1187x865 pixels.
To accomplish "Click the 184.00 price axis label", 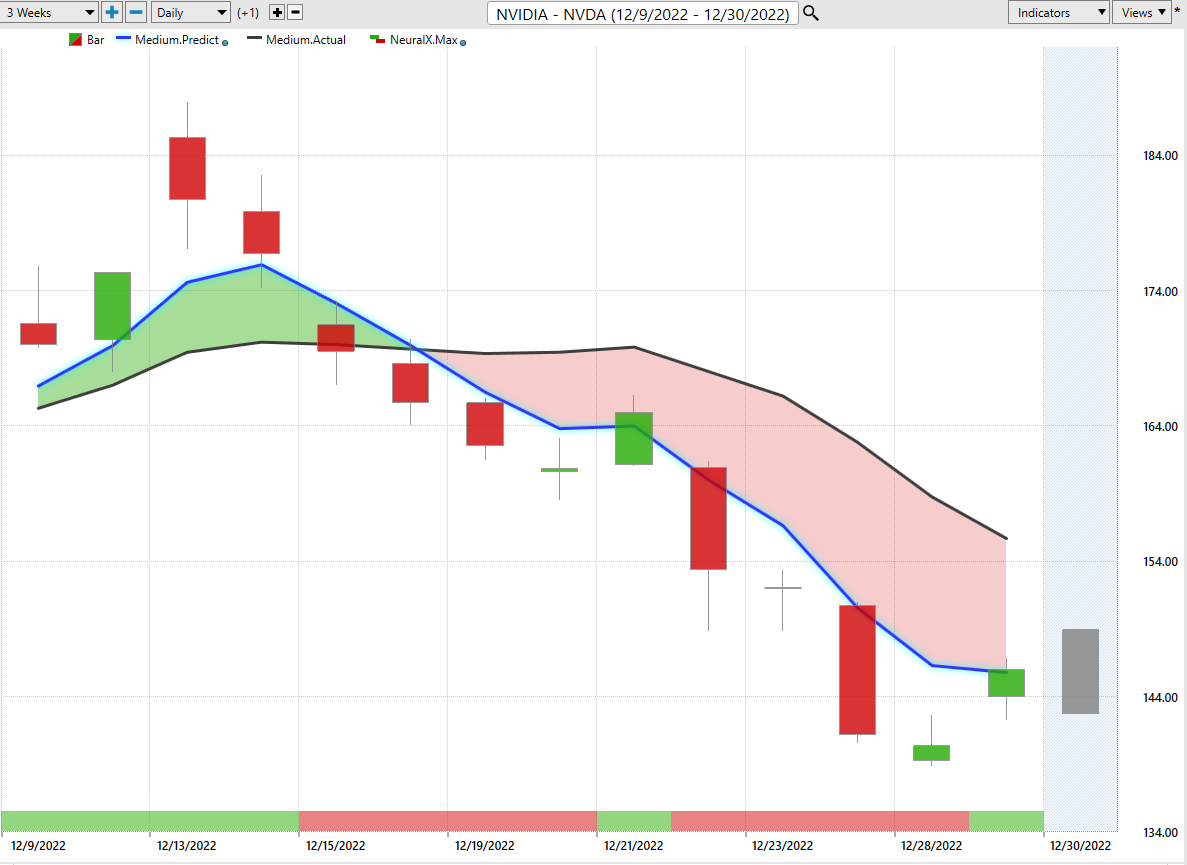I will [x=1160, y=156].
